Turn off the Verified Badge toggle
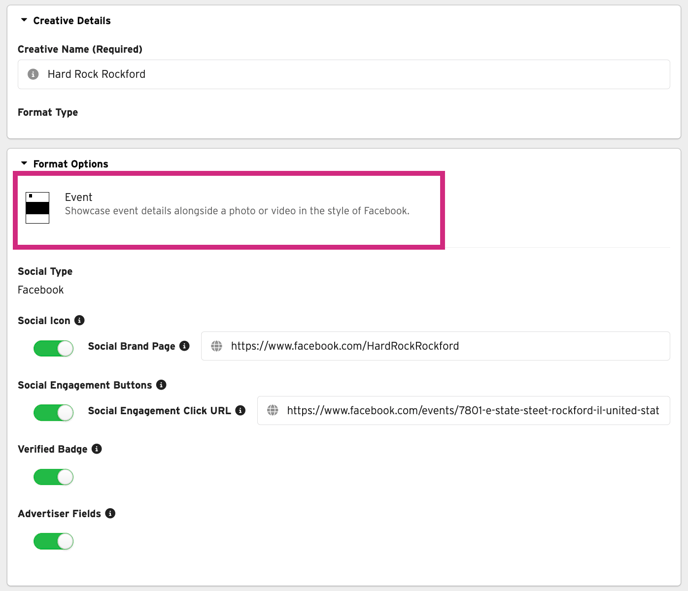The image size is (688, 591). coord(54,477)
